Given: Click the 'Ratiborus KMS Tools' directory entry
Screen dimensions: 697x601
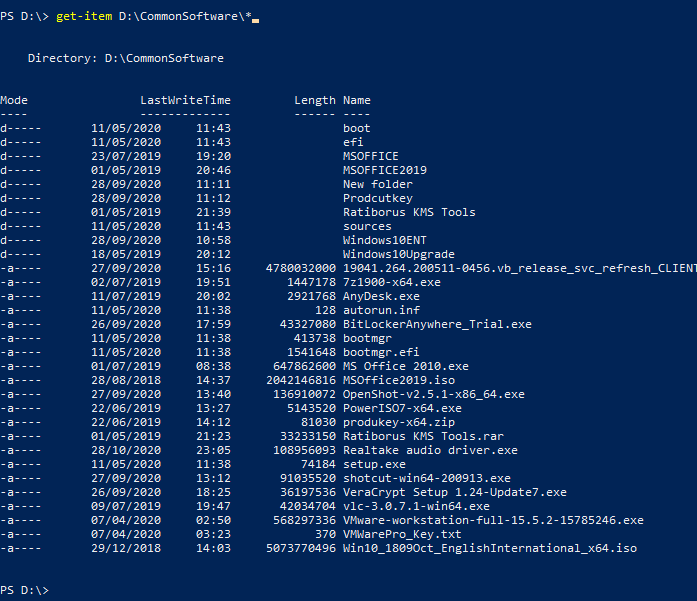Looking at the screenshot, I should (409, 212).
